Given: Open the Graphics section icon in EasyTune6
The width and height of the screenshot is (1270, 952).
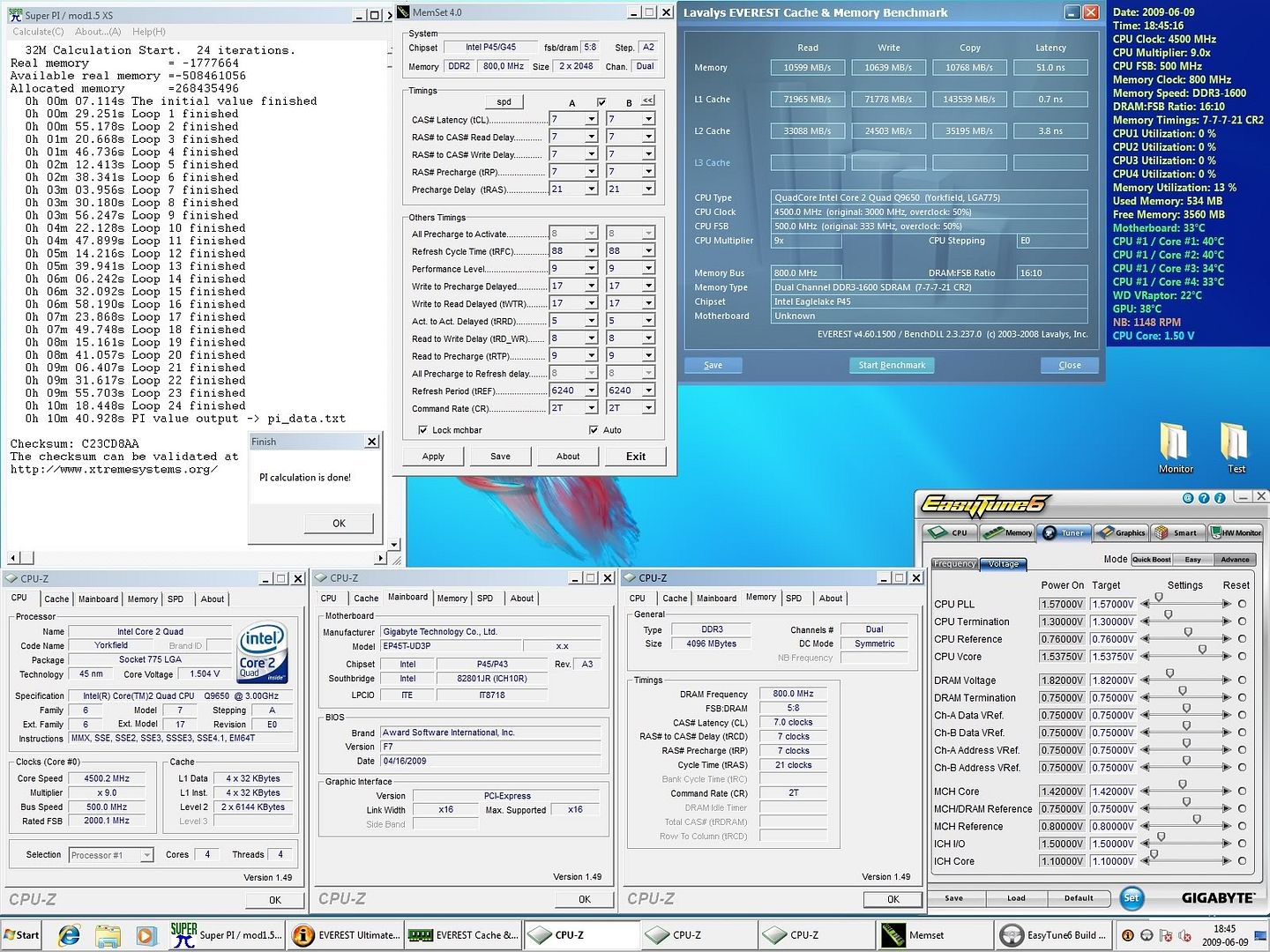Looking at the screenshot, I should [x=1121, y=532].
